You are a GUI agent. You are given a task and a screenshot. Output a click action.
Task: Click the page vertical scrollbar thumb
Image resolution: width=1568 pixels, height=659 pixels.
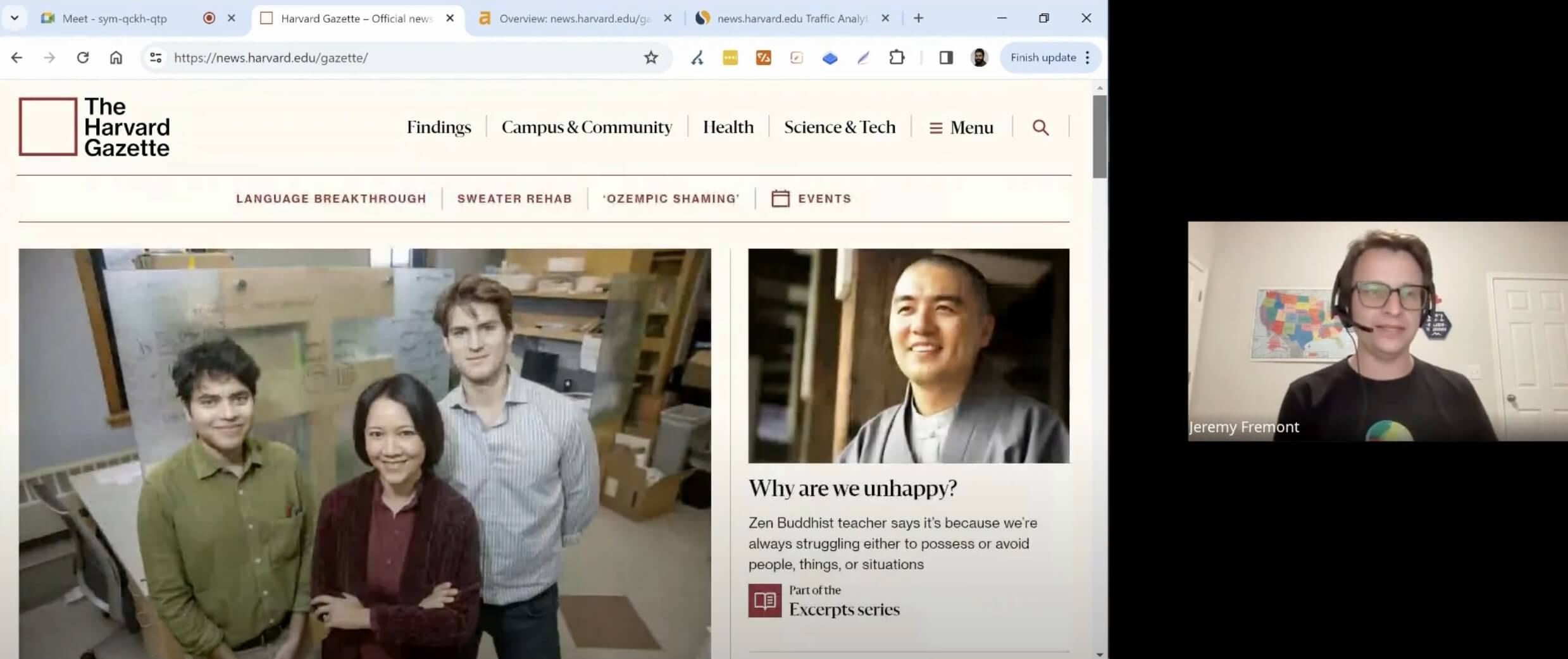(1100, 136)
